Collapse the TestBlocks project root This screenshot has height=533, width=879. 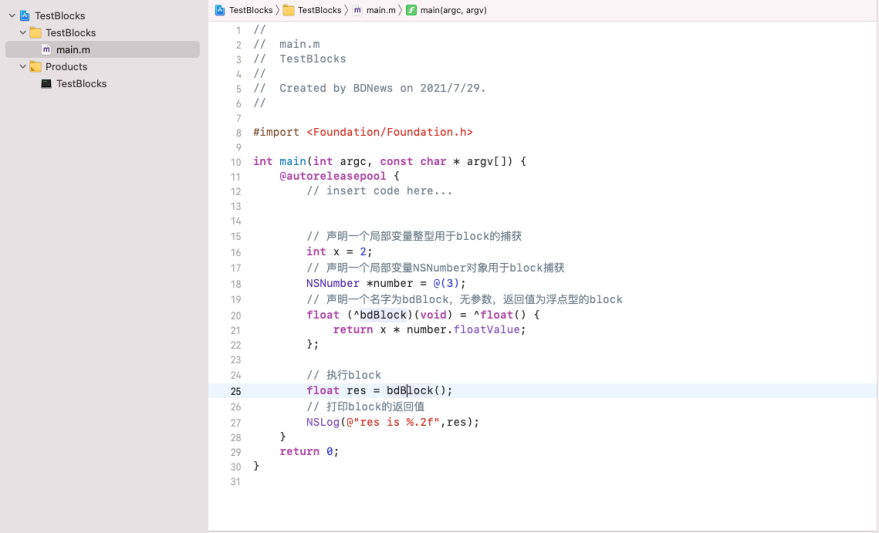[12, 16]
